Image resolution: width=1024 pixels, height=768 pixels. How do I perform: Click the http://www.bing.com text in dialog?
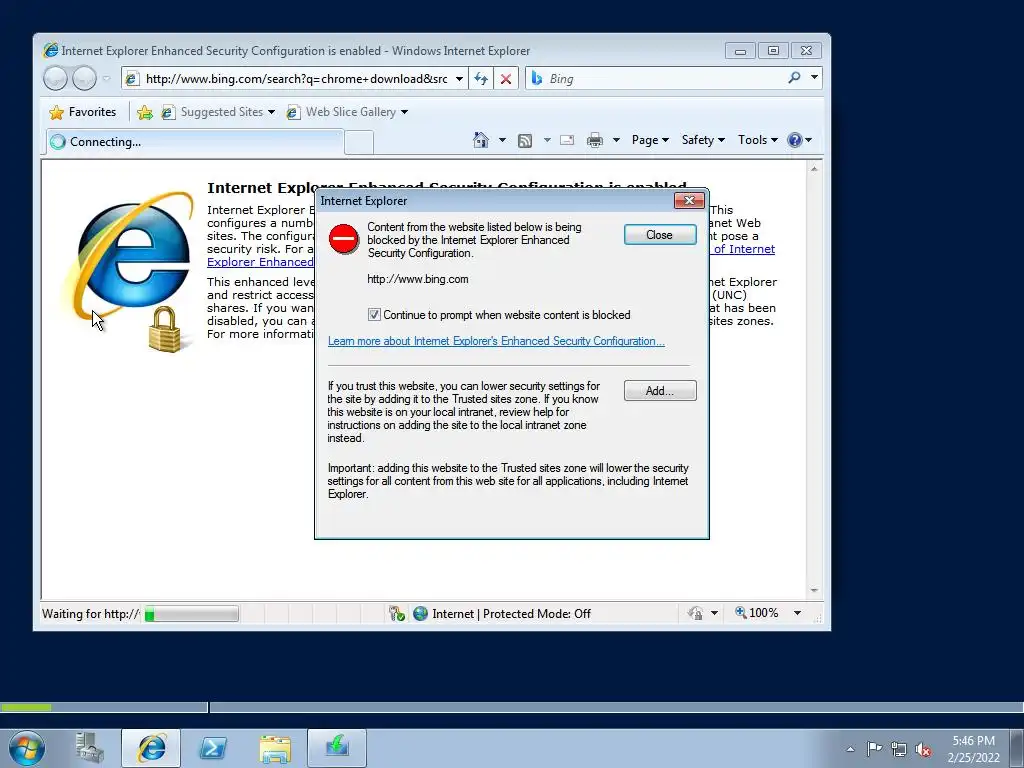pyautogui.click(x=418, y=279)
